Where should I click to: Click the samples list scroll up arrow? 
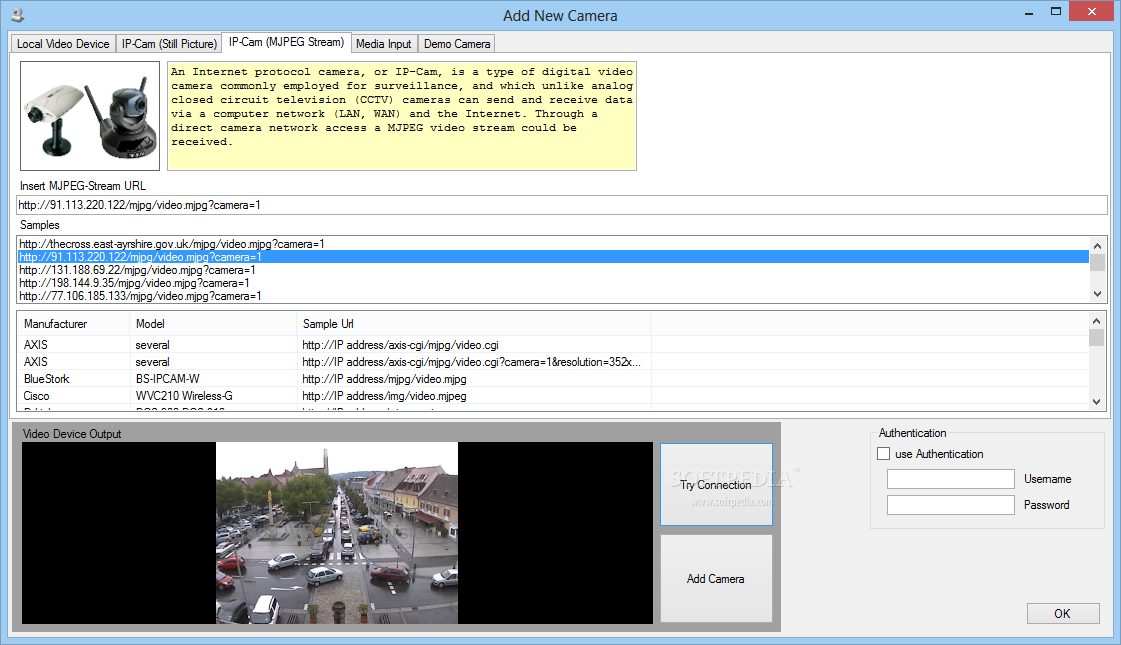click(1097, 245)
